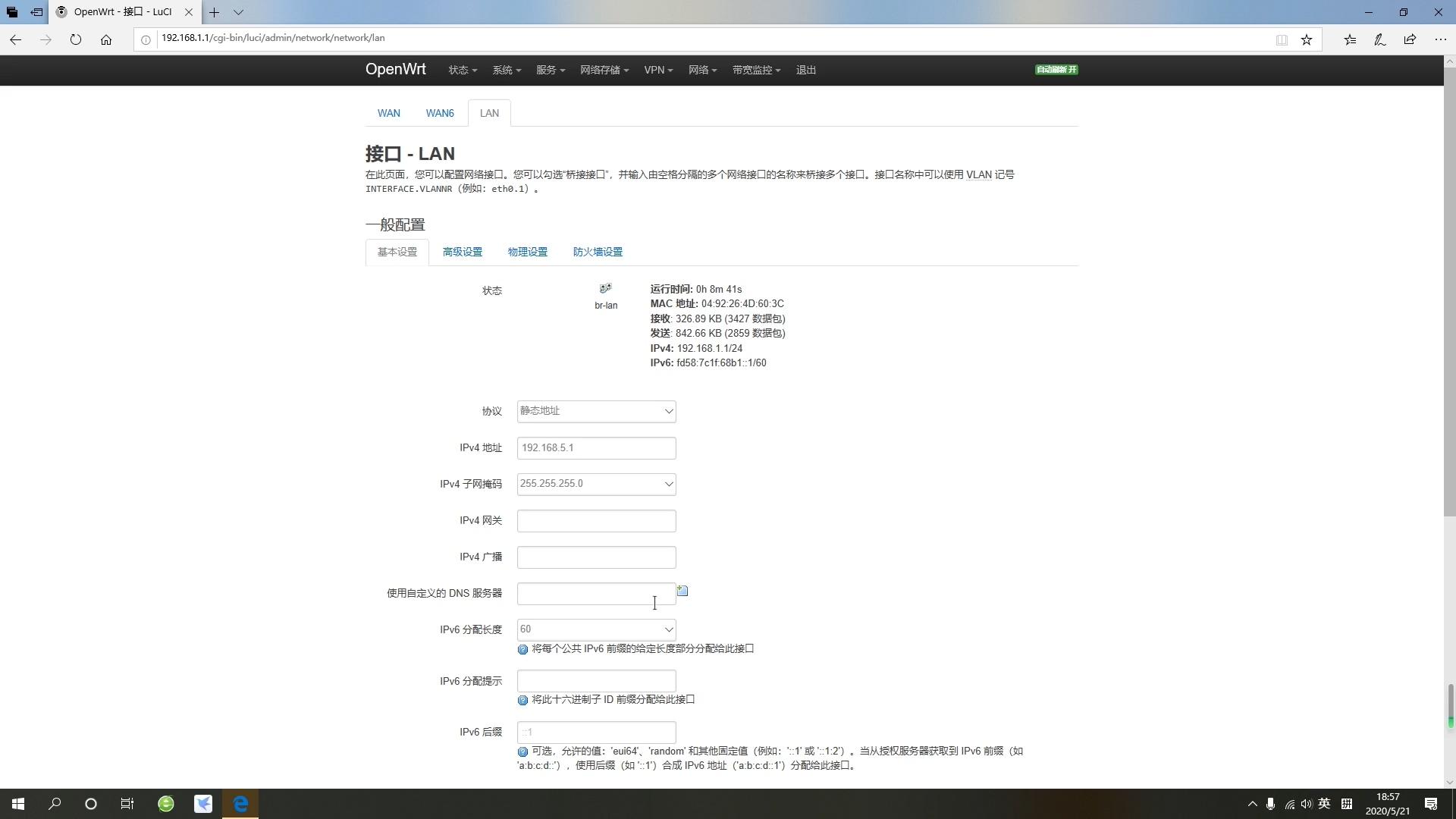Open Windows Start menu
The height and width of the screenshot is (819, 1456).
(18, 804)
